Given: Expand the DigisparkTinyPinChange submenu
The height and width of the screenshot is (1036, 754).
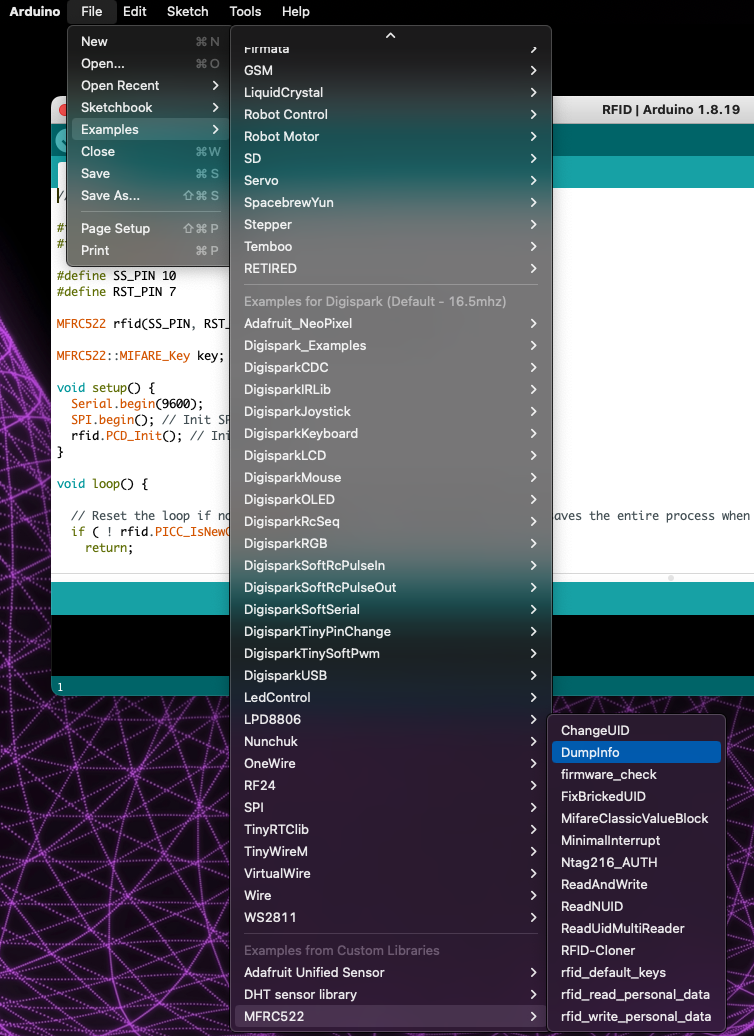Looking at the screenshot, I should point(390,631).
